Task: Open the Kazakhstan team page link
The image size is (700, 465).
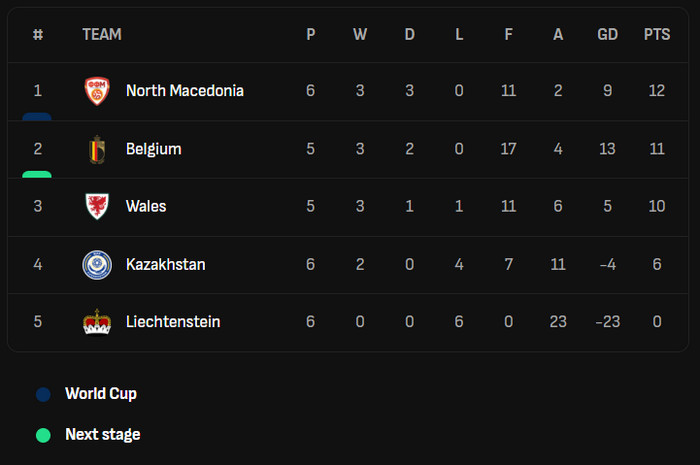Action: pos(166,265)
